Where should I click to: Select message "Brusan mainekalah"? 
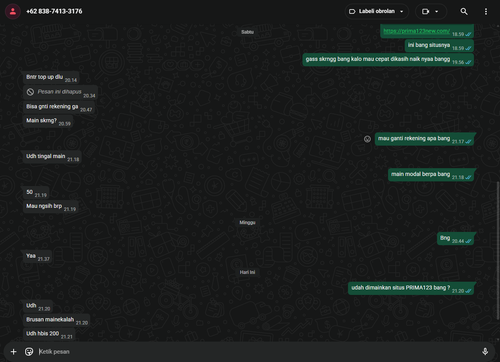56,320
